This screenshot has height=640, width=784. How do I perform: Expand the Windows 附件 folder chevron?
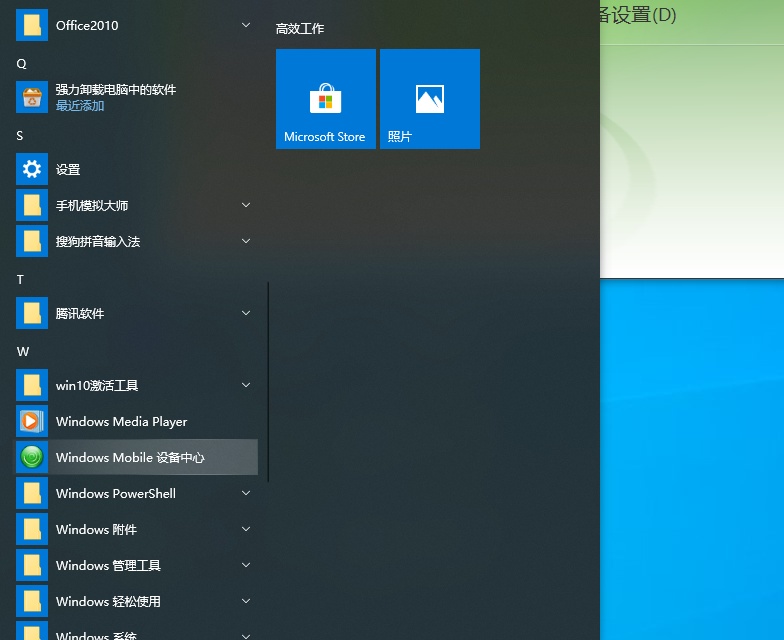coord(246,530)
